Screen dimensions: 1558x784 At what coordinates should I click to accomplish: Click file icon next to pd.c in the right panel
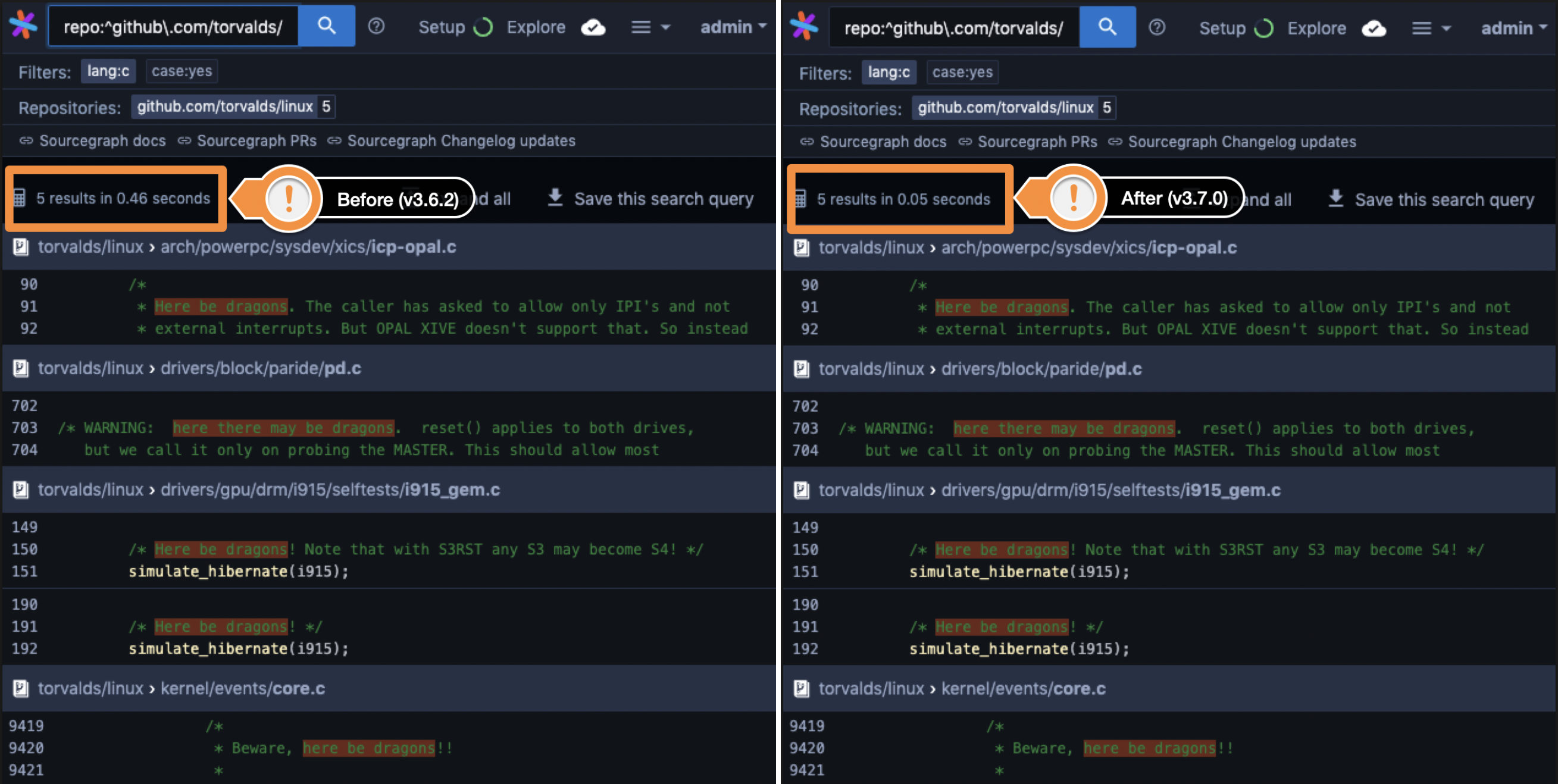pyautogui.click(x=802, y=369)
